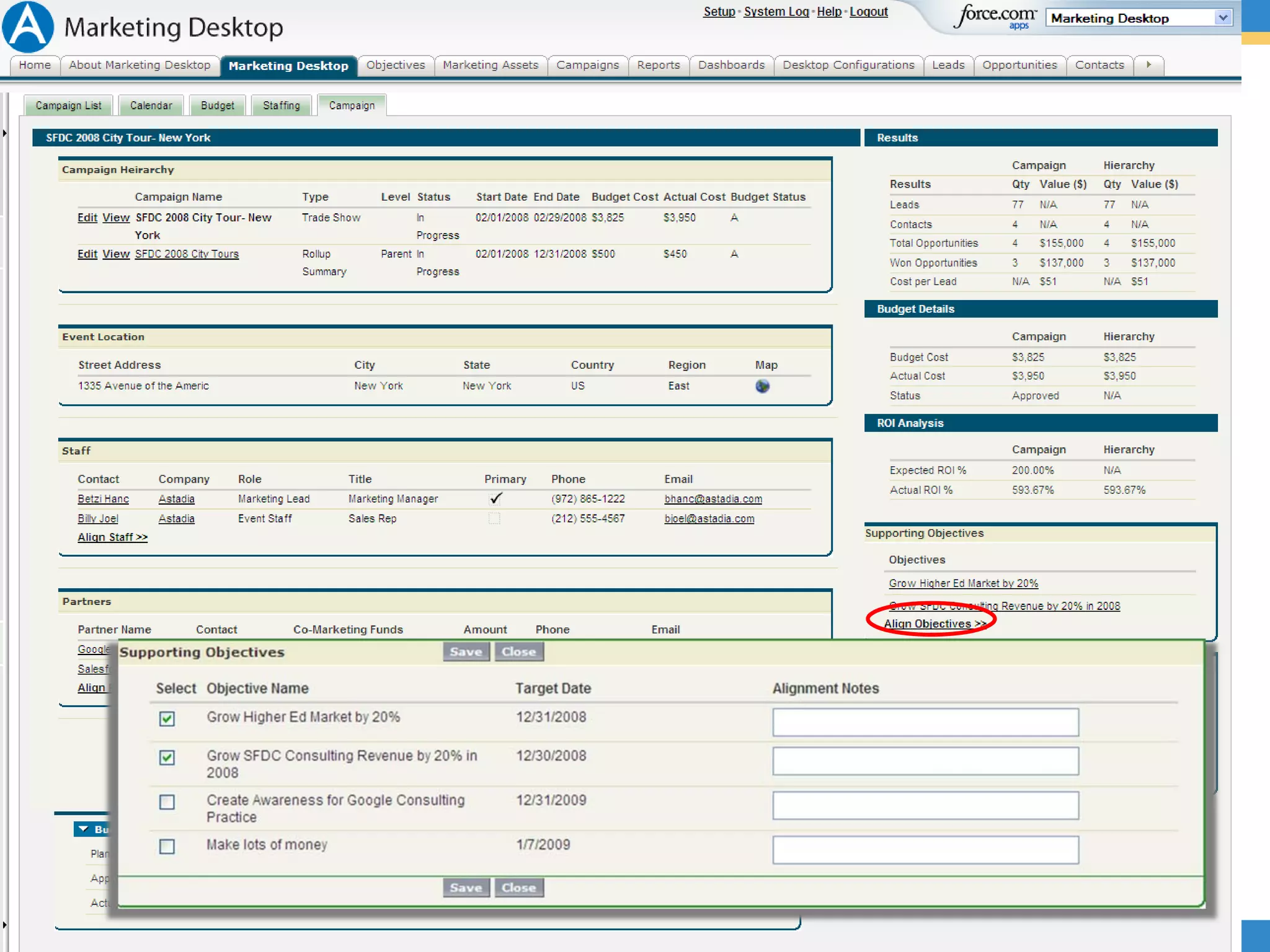Image resolution: width=1270 pixels, height=952 pixels.
Task: Uncheck Grow Higher Ed Market by 20%
Action: [167, 719]
